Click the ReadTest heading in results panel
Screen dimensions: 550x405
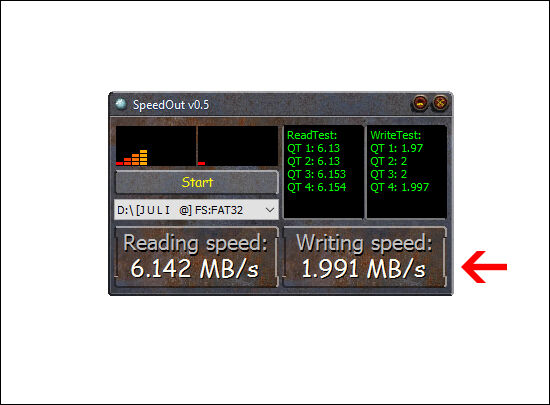pyautogui.click(x=312, y=135)
